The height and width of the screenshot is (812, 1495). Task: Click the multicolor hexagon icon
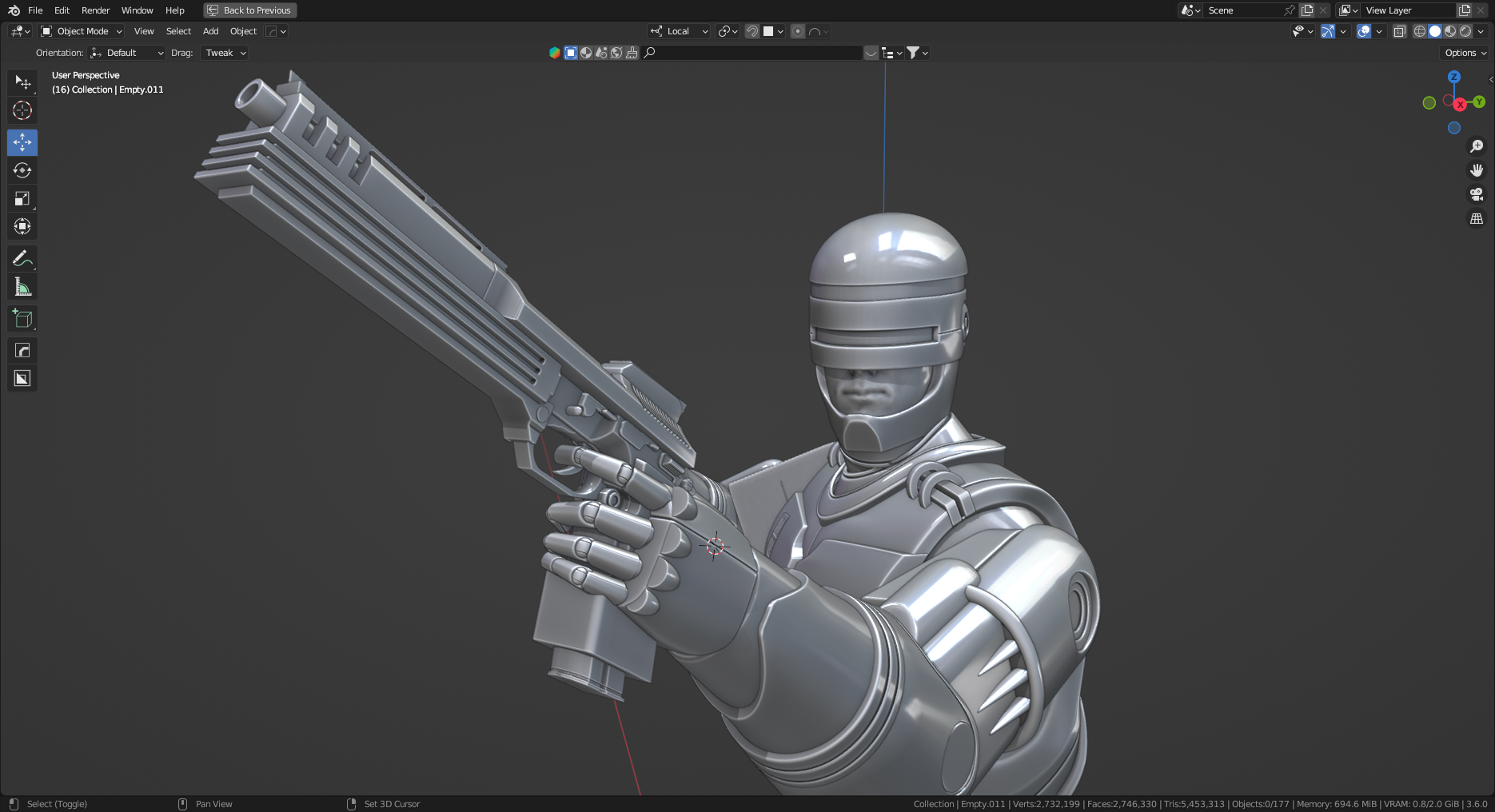coord(555,53)
